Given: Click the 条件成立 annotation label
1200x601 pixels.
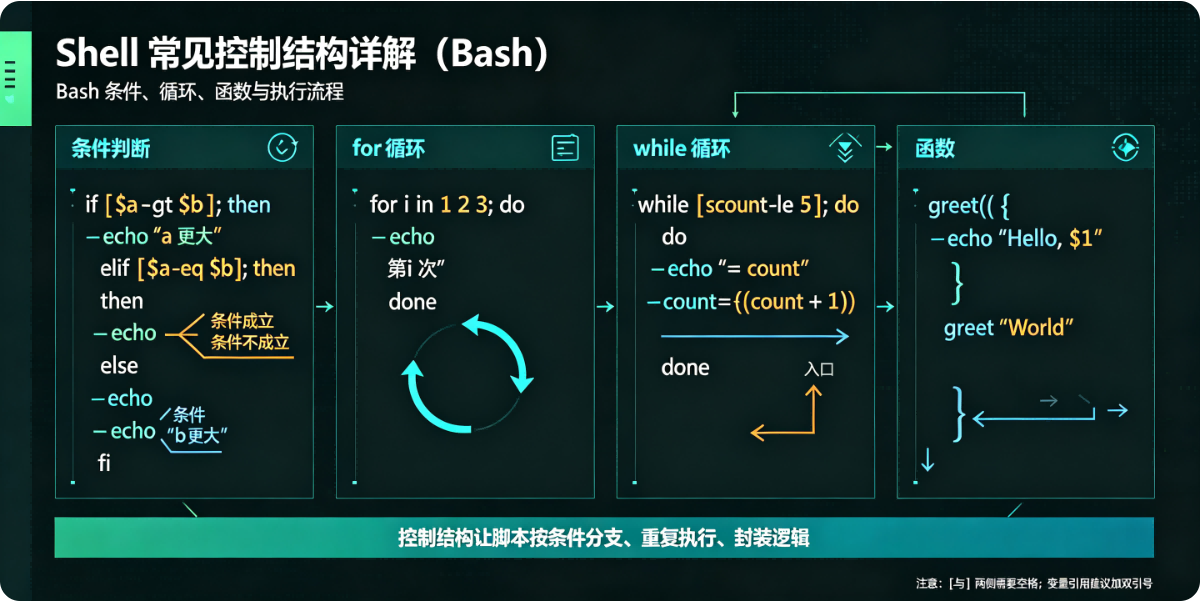Looking at the screenshot, I should (242, 321).
